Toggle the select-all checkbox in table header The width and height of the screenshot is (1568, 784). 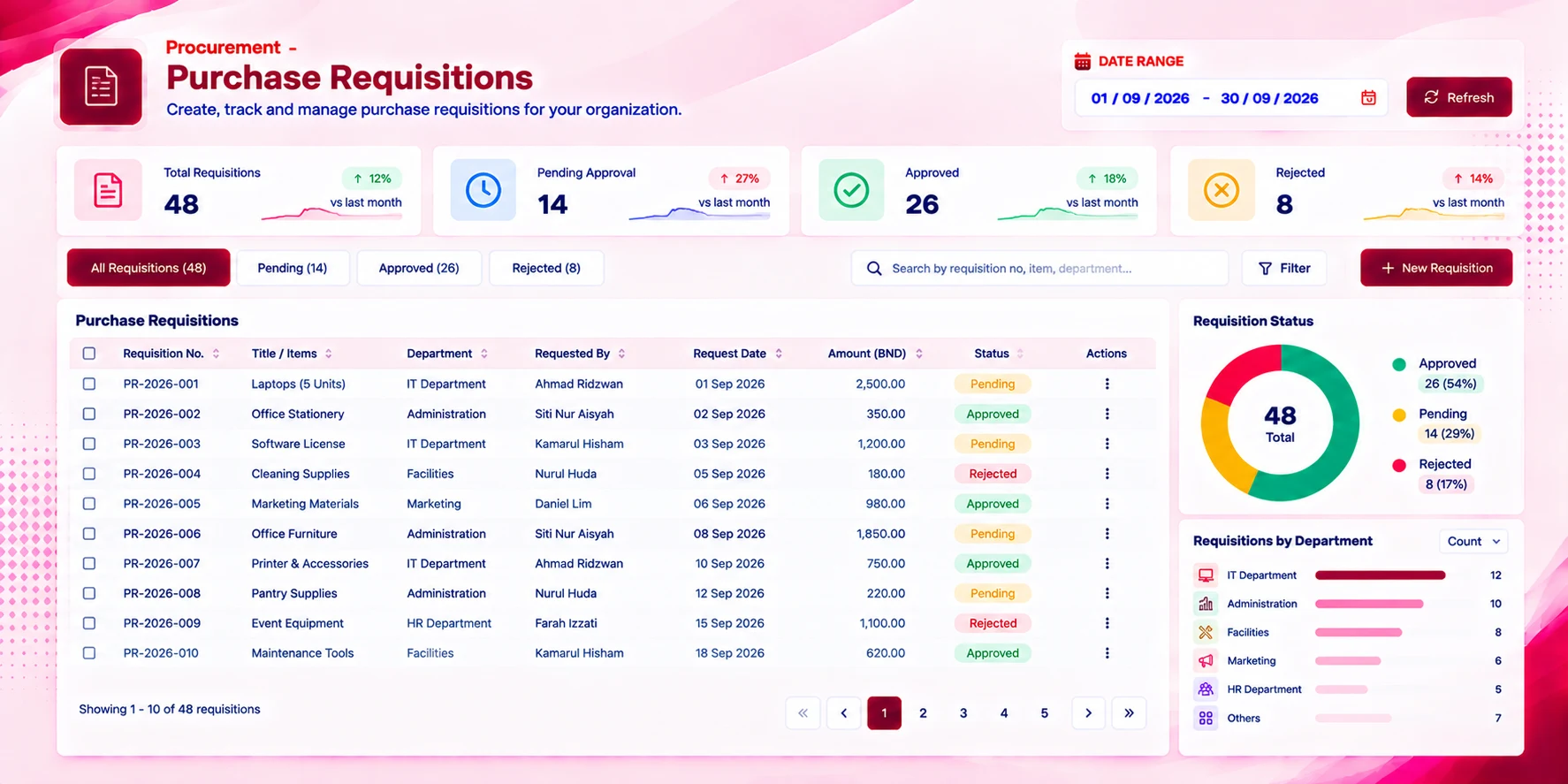89,354
